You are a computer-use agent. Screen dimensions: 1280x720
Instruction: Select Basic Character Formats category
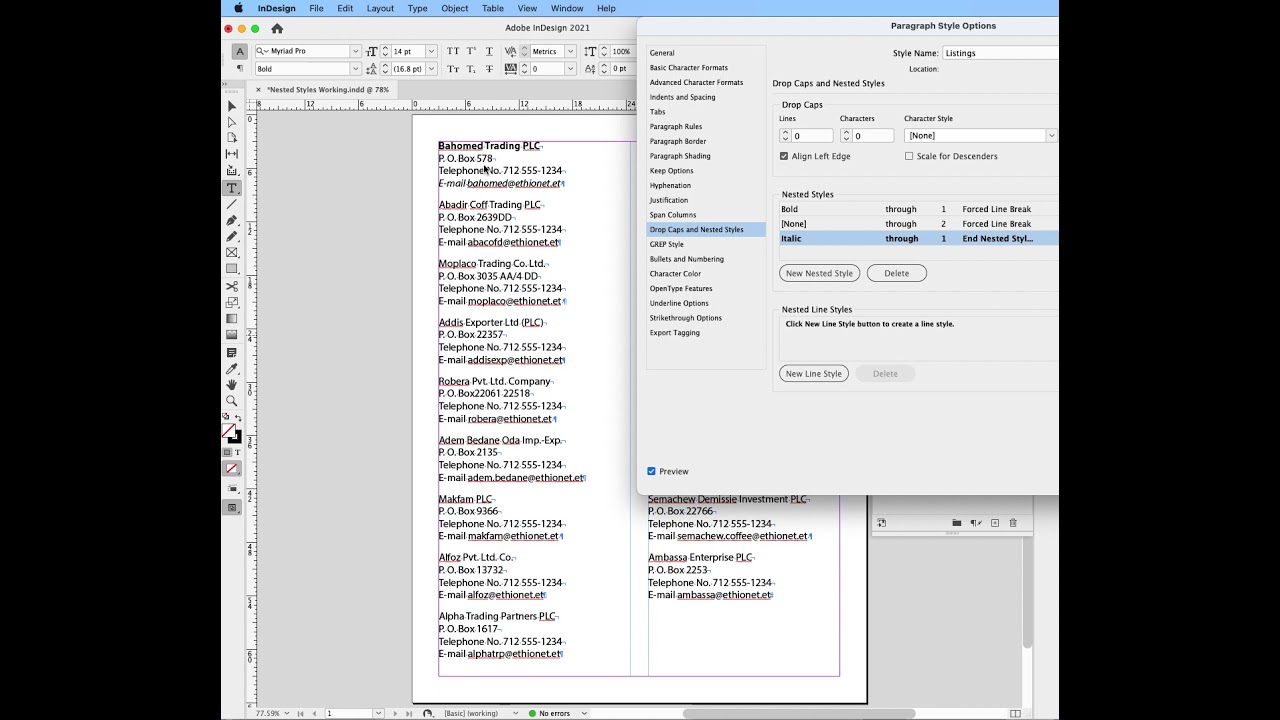coord(689,68)
